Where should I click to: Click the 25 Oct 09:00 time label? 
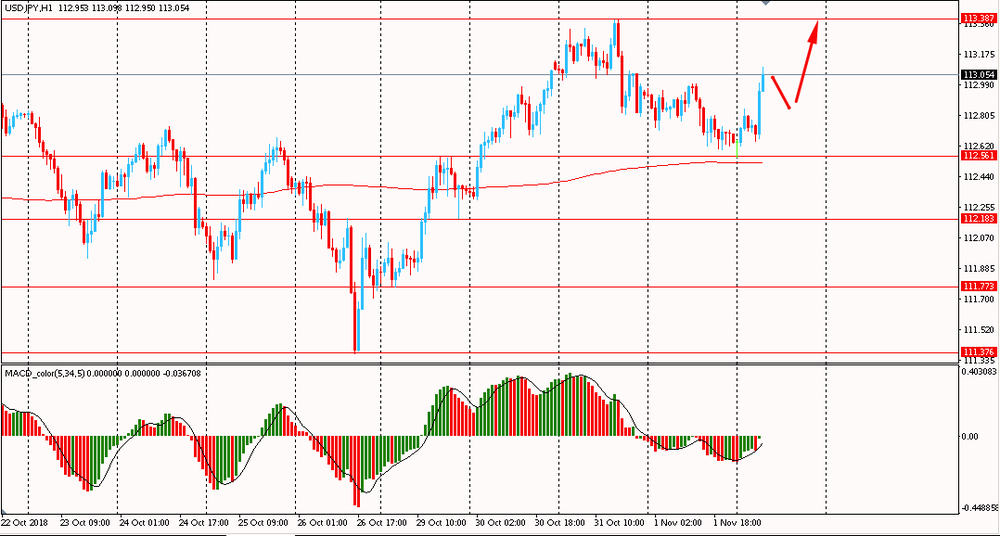[263, 522]
